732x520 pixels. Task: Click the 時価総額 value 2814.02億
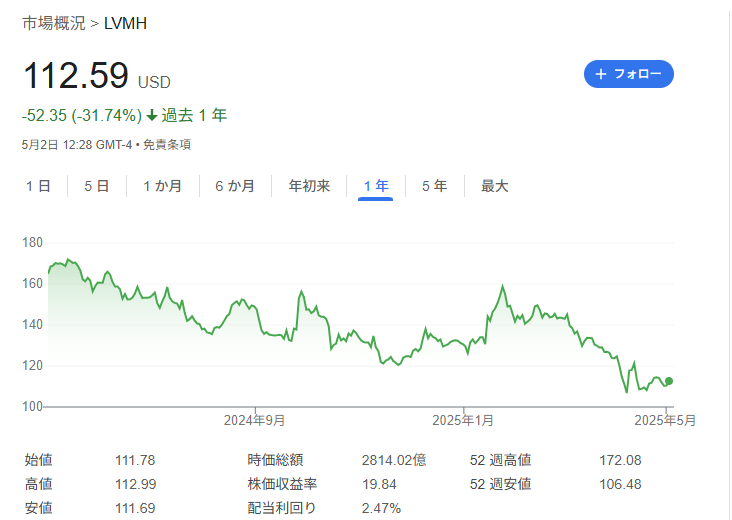pyautogui.click(x=394, y=460)
